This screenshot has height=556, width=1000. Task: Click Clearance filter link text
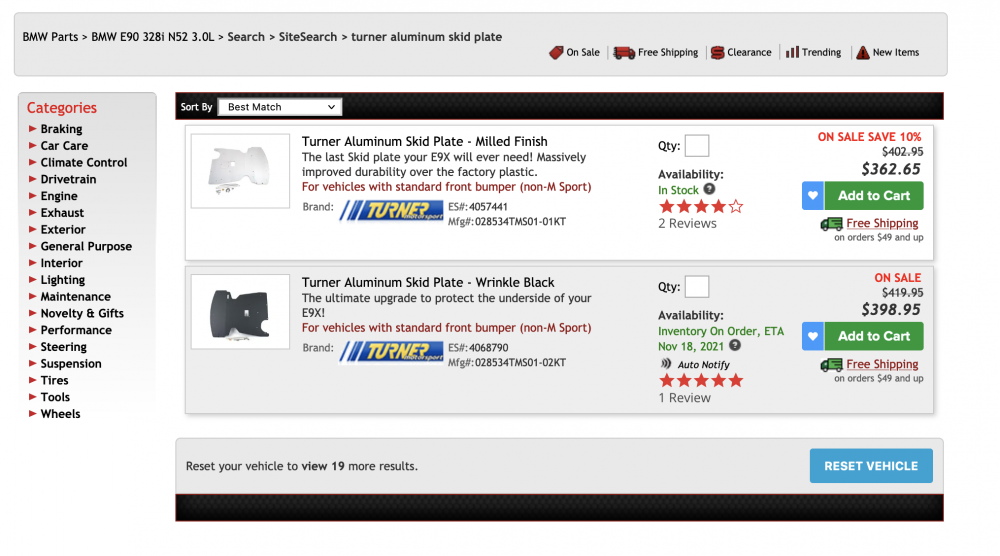click(x=749, y=52)
